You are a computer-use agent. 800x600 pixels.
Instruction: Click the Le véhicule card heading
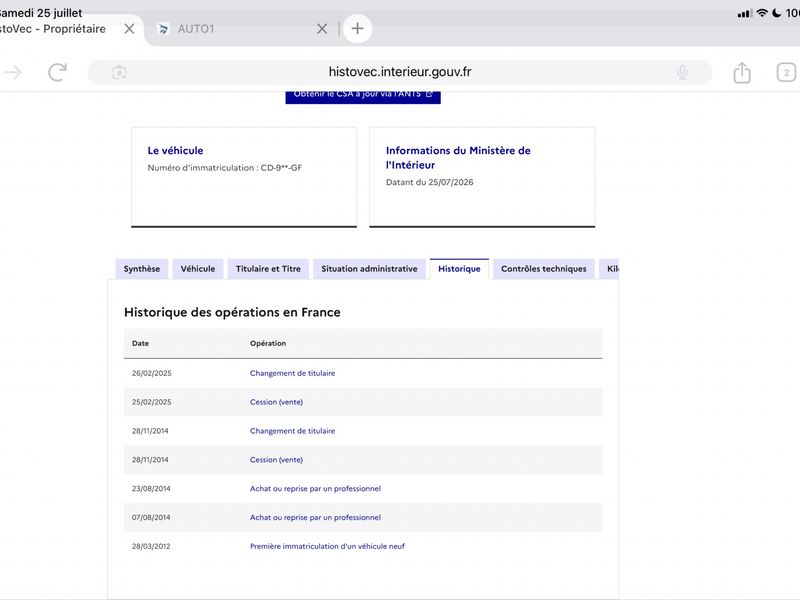click(176, 151)
